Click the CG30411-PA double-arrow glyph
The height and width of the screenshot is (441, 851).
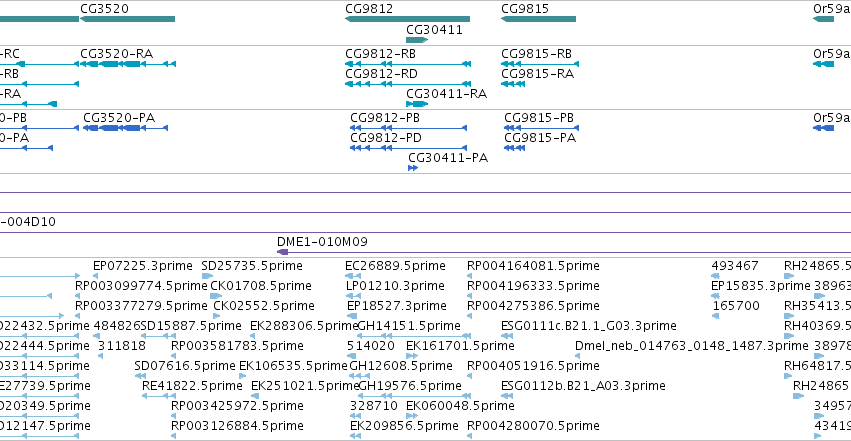coord(413,168)
